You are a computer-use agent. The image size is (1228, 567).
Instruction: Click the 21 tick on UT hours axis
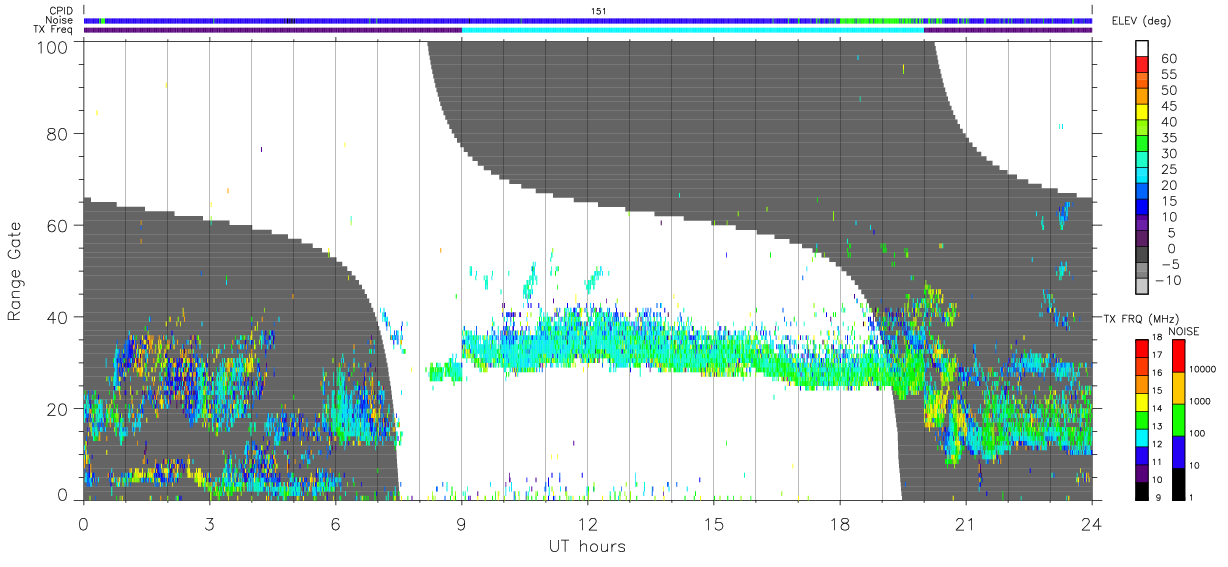(x=966, y=523)
